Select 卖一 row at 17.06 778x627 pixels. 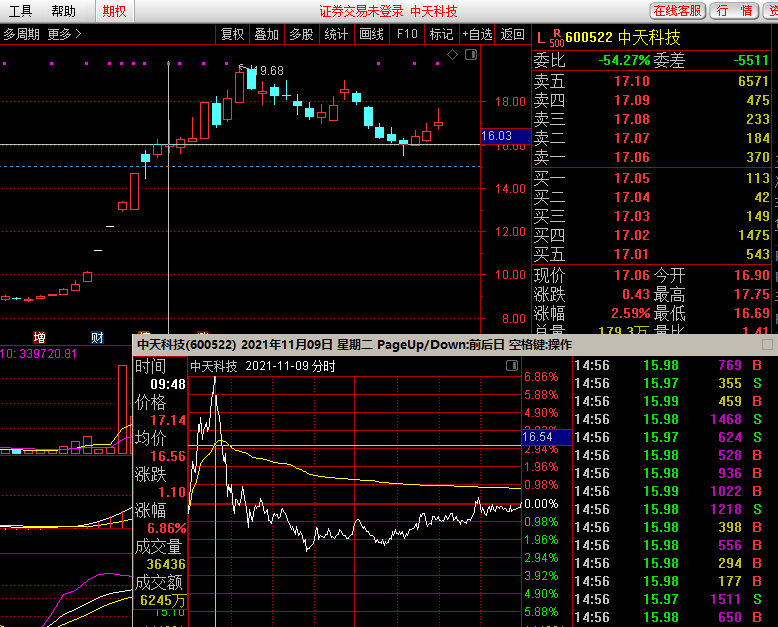pyautogui.click(x=651, y=157)
